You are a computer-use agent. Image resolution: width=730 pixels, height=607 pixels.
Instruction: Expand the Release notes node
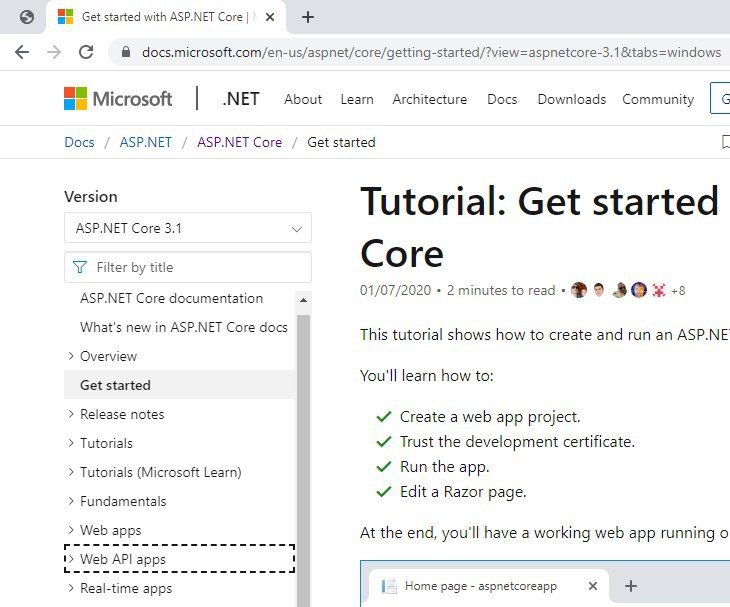click(71, 414)
